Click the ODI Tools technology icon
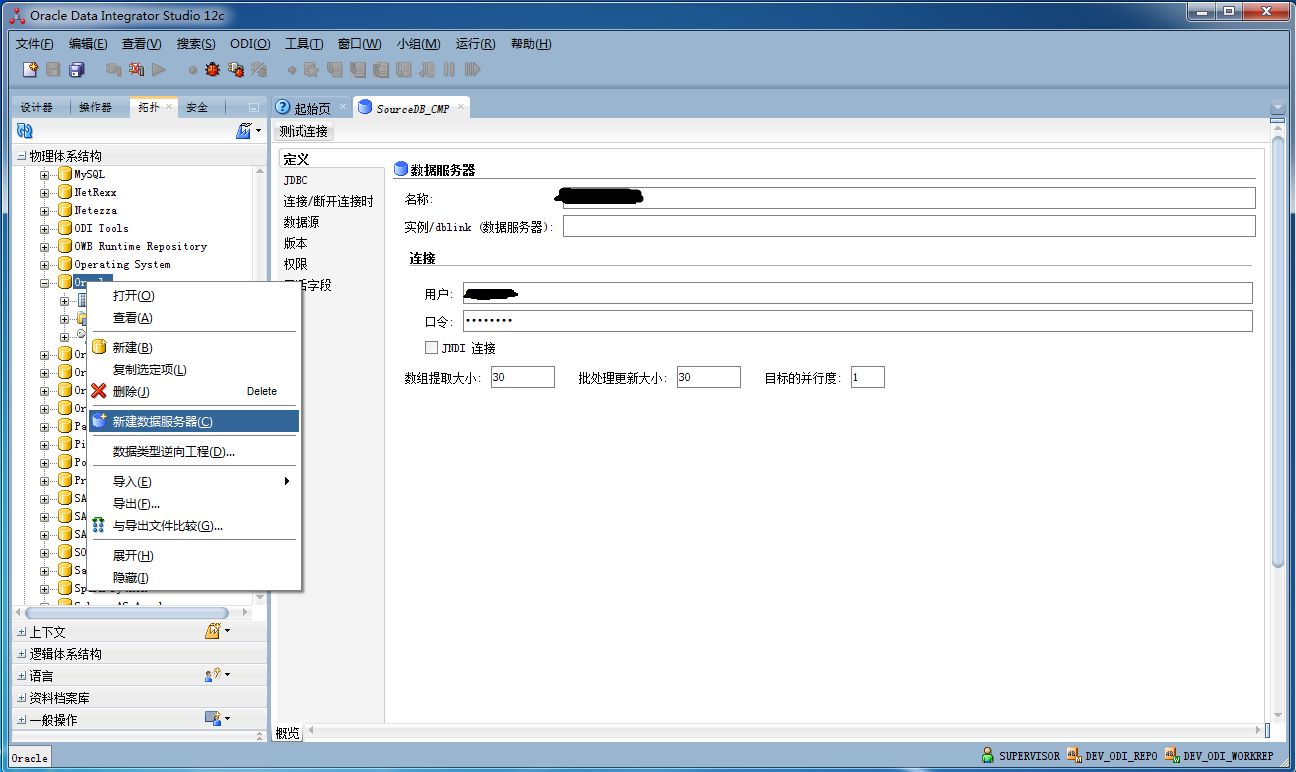The width and height of the screenshot is (1296, 772). 65,228
